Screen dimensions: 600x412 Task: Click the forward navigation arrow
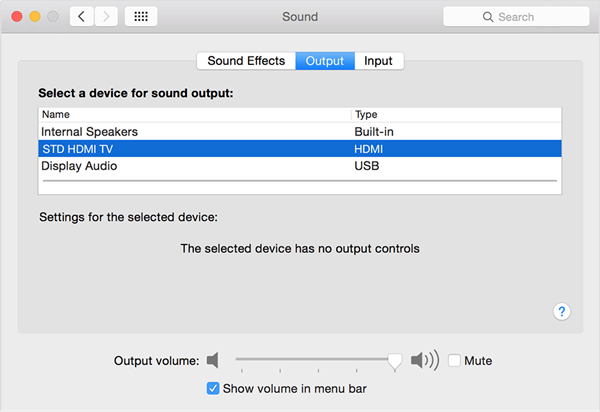pyautogui.click(x=106, y=17)
